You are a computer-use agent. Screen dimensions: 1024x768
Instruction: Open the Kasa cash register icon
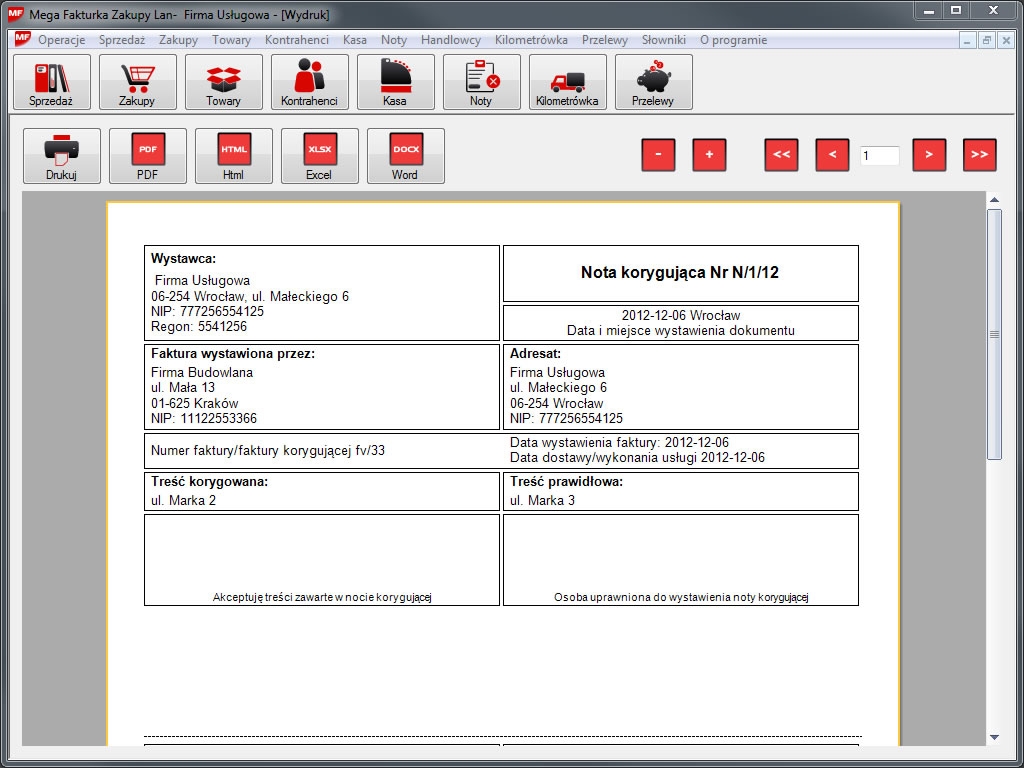(396, 82)
